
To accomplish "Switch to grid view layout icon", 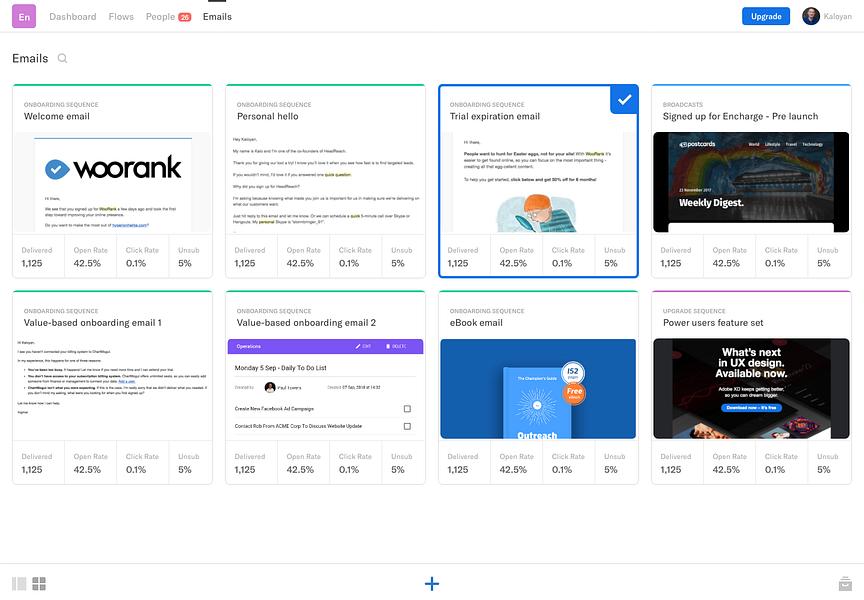I will pyautogui.click(x=39, y=583).
